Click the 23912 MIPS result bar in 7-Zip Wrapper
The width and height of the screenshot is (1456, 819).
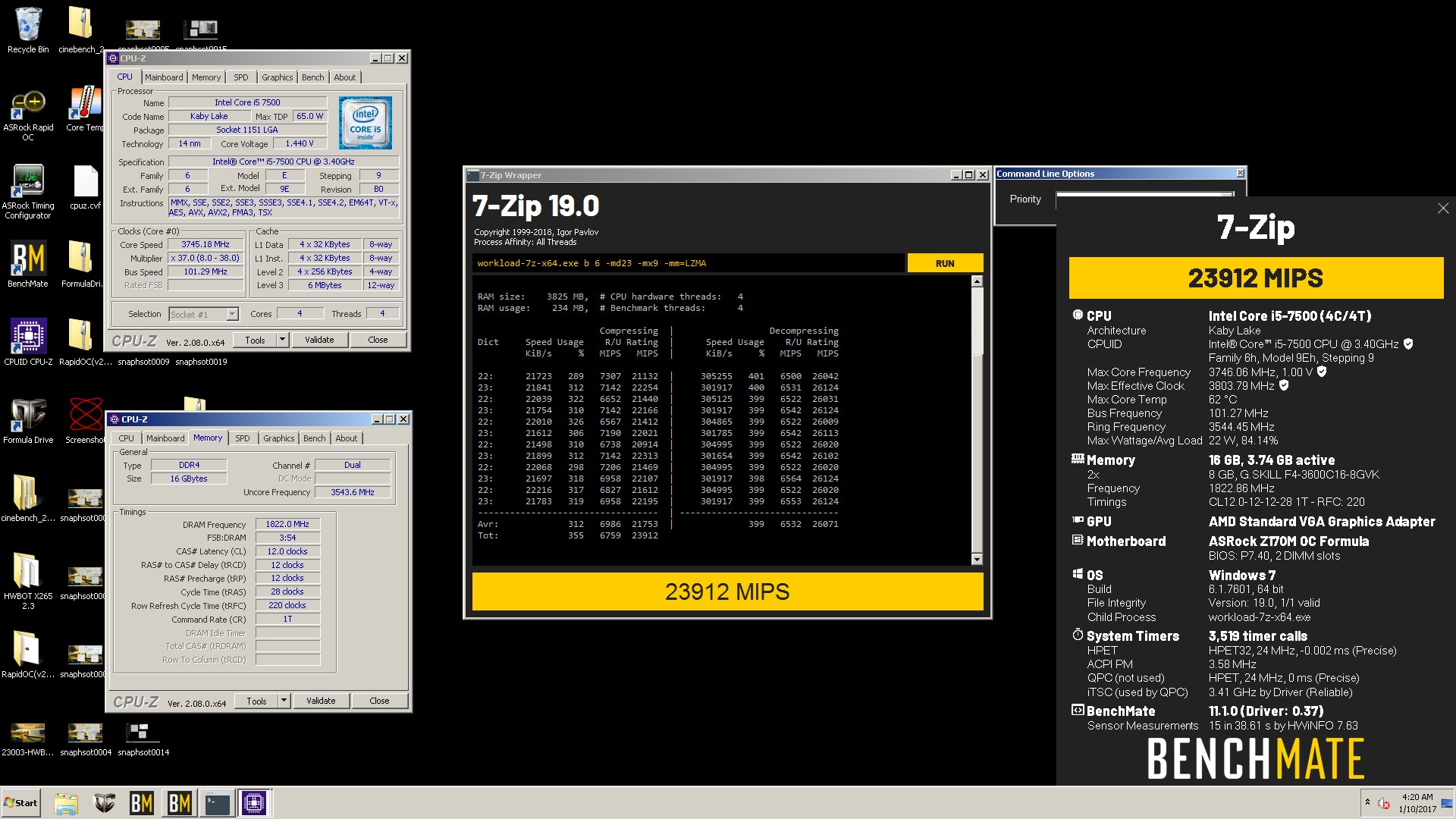(x=727, y=591)
